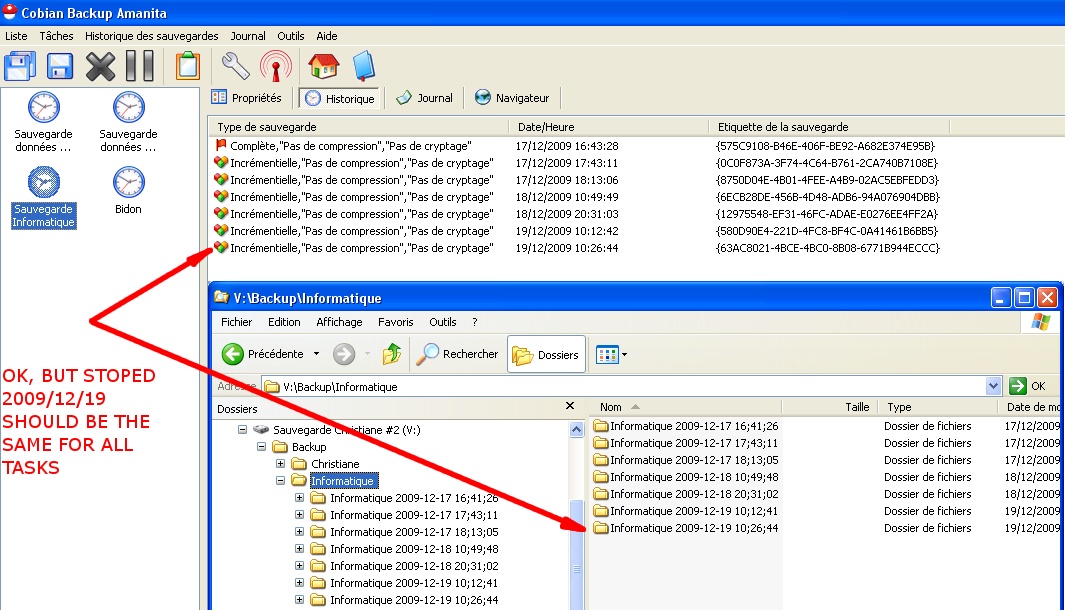
Task: Select the Bidon task
Action: pyautogui.click(x=128, y=191)
